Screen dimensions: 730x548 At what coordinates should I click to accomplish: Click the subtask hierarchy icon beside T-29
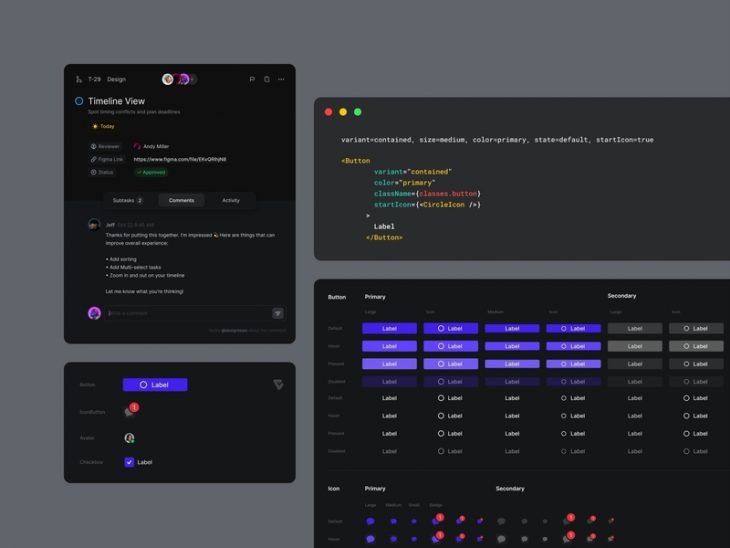click(x=79, y=79)
